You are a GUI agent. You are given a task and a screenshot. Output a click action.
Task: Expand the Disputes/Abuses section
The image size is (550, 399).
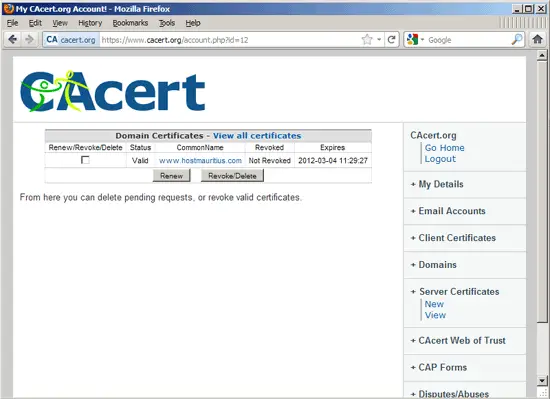(x=450, y=394)
